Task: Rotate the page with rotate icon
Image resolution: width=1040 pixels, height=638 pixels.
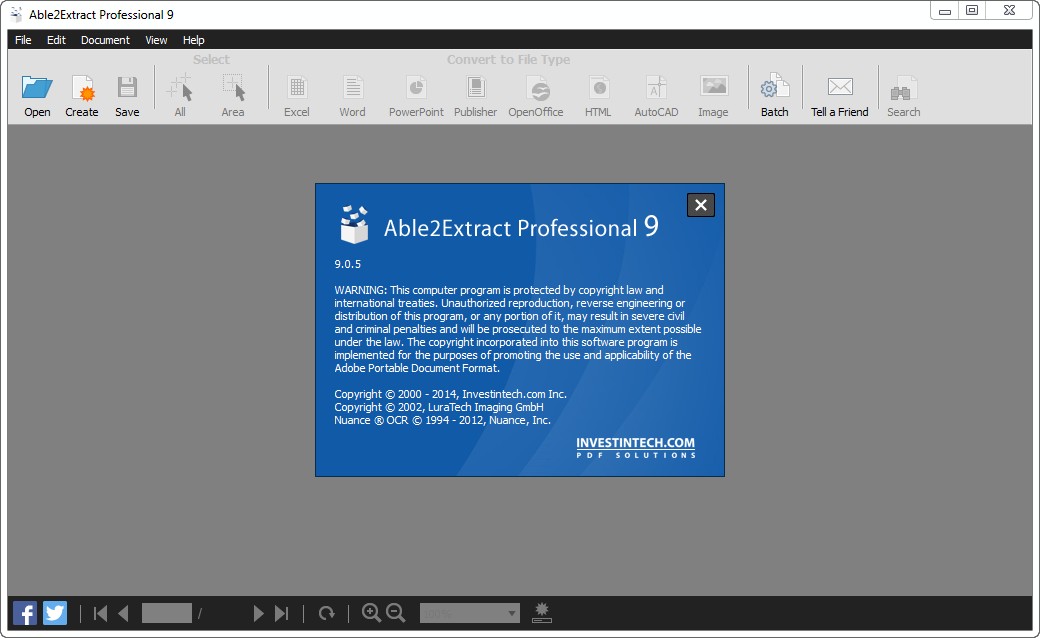Action: [326, 613]
